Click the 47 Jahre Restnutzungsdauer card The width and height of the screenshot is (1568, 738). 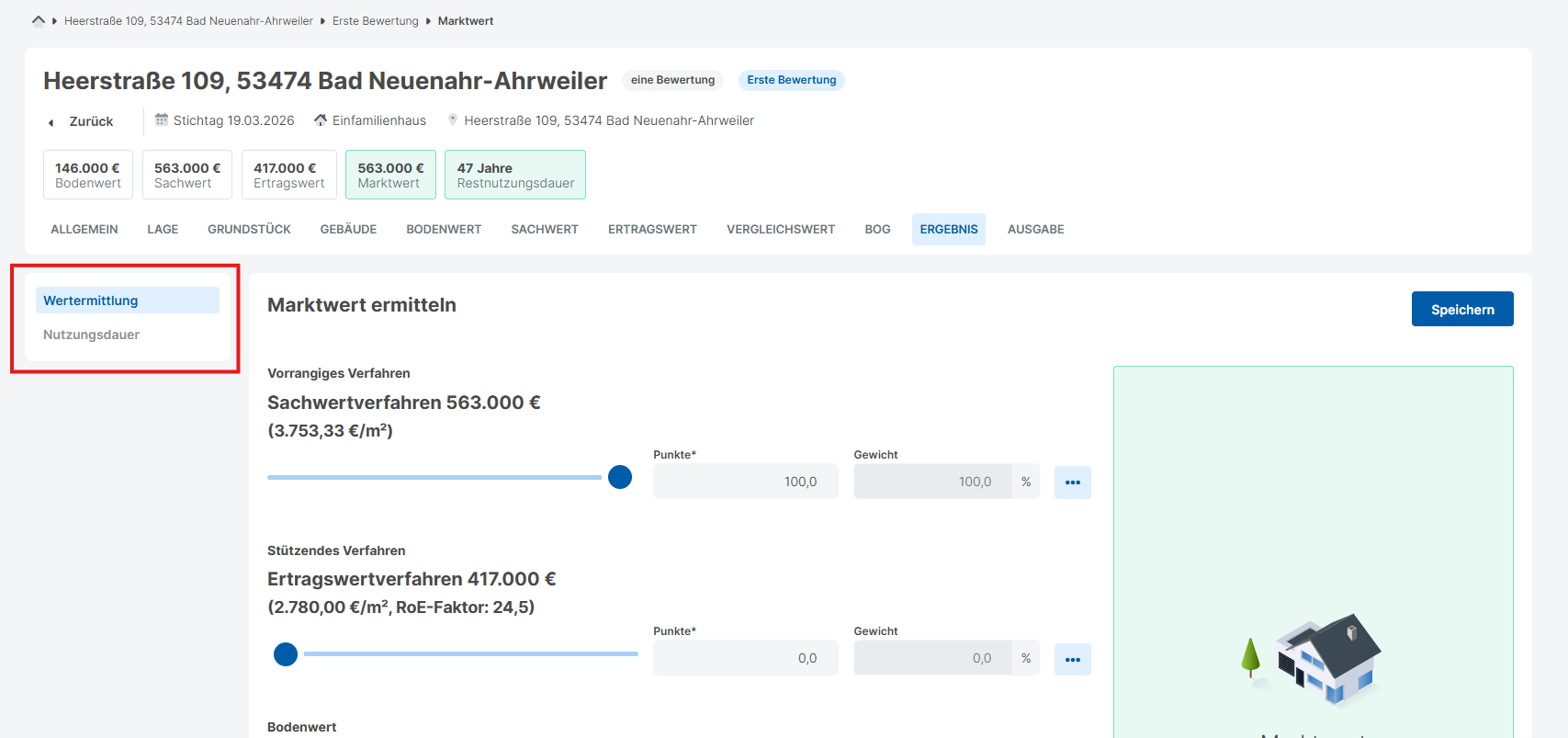click(514, 175)
